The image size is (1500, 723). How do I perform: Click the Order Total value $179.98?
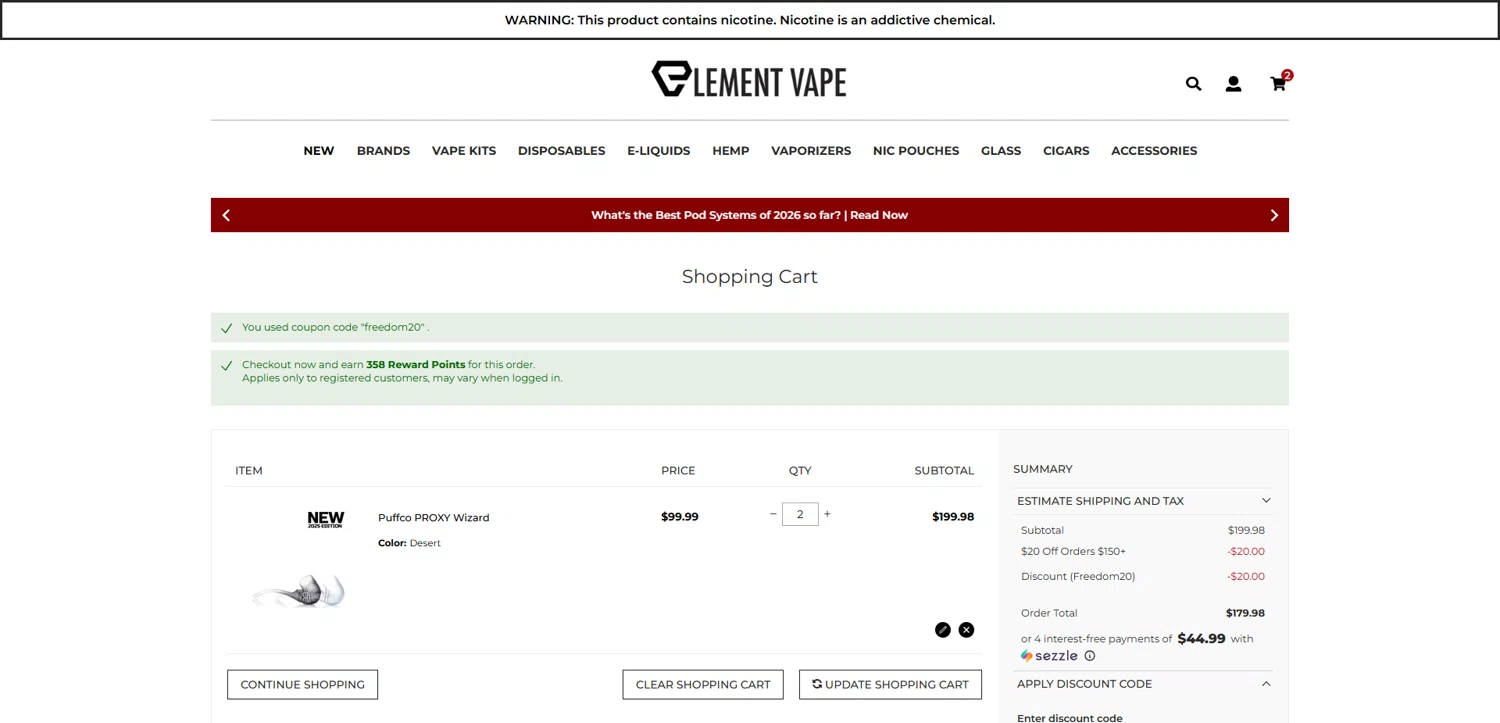pos(1245,614)
